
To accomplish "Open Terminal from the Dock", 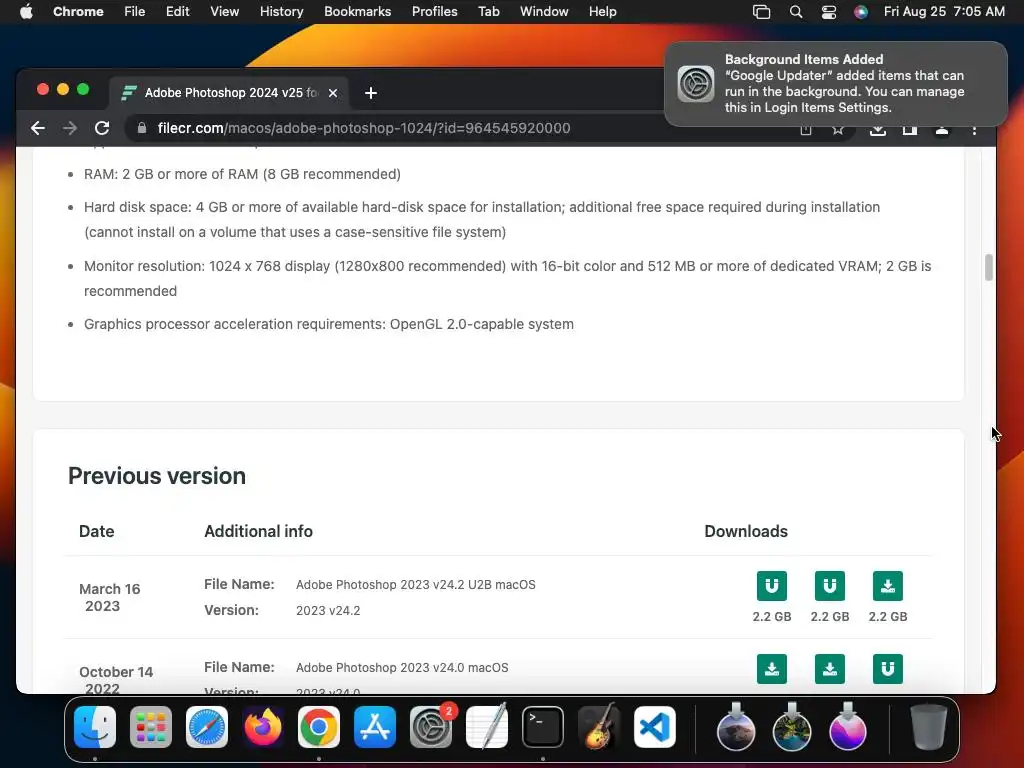I will tap(543, 727).
